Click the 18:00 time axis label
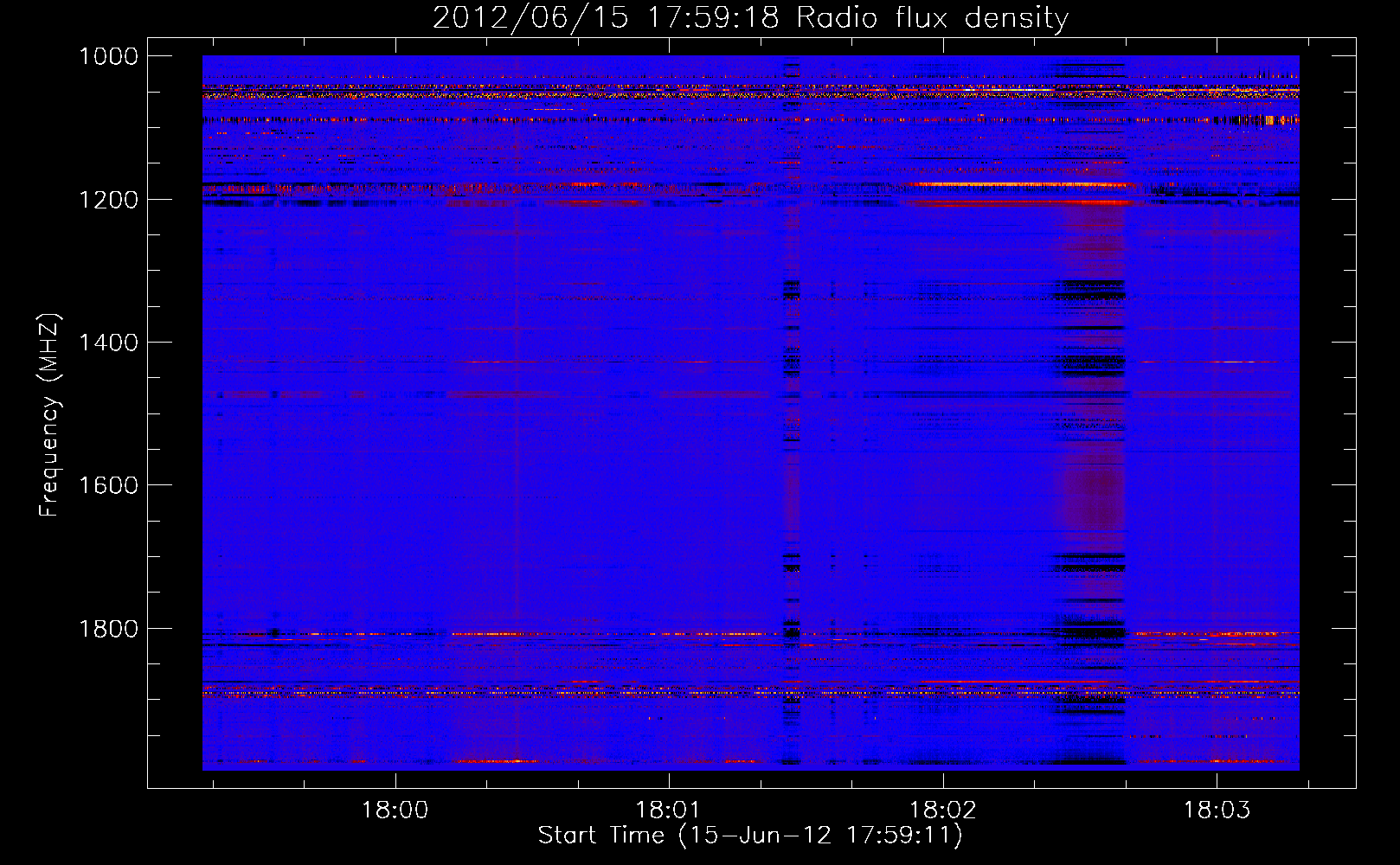1400x865 pixels. coord(395,811)
